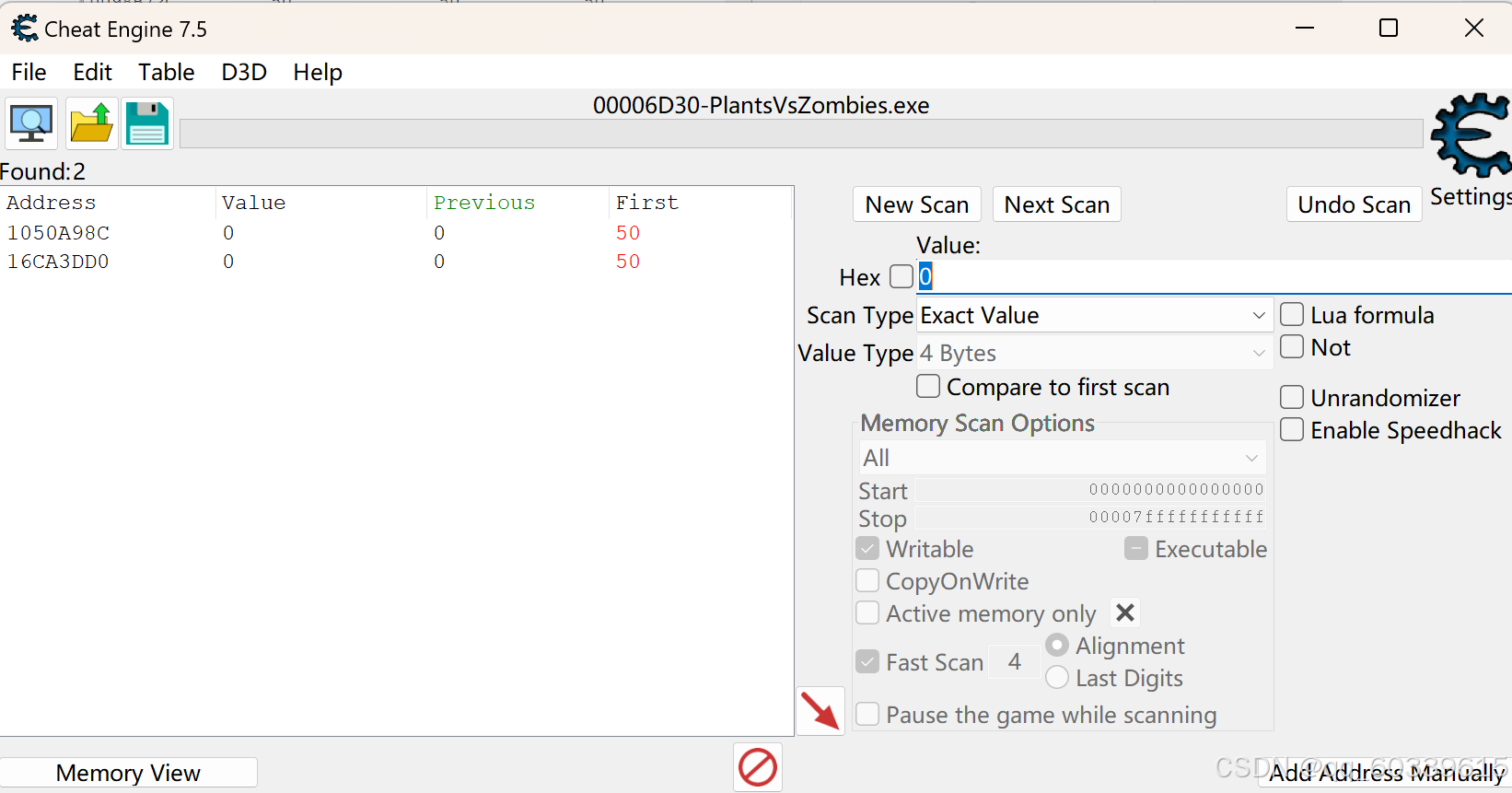Select address row 1050A98C
The height and width of the screenshot is (793, 1512).
tap(396, 233)
